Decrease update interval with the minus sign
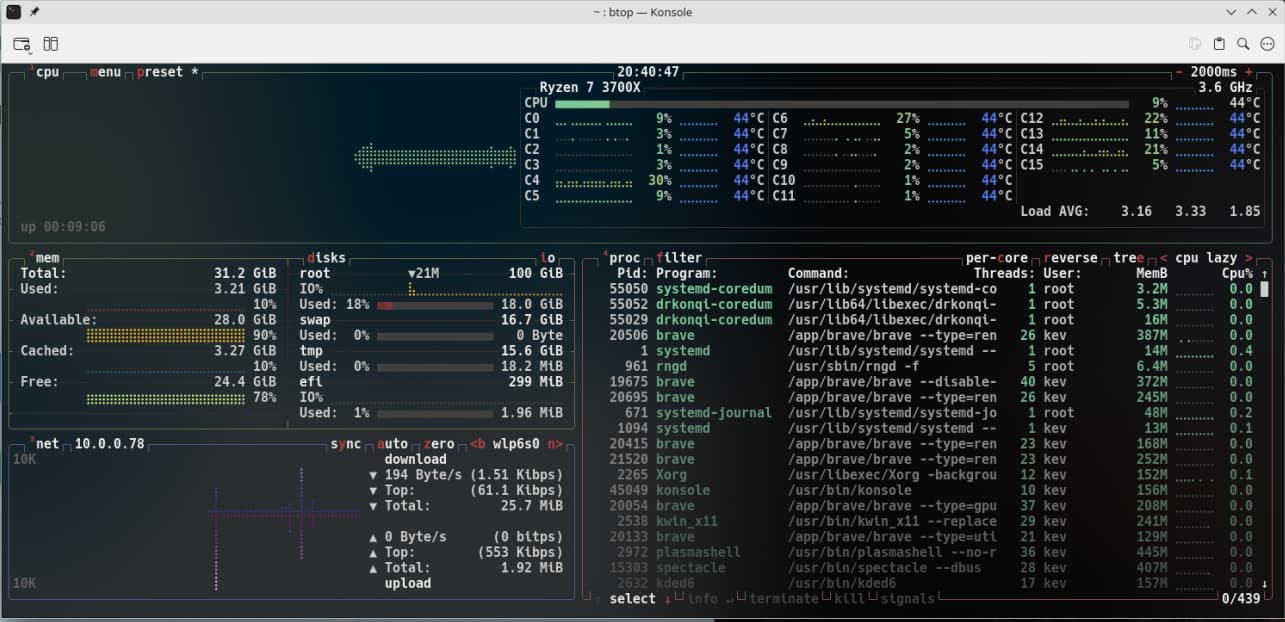Viewport: 1285px width, 622px height. click(1180, 72)
